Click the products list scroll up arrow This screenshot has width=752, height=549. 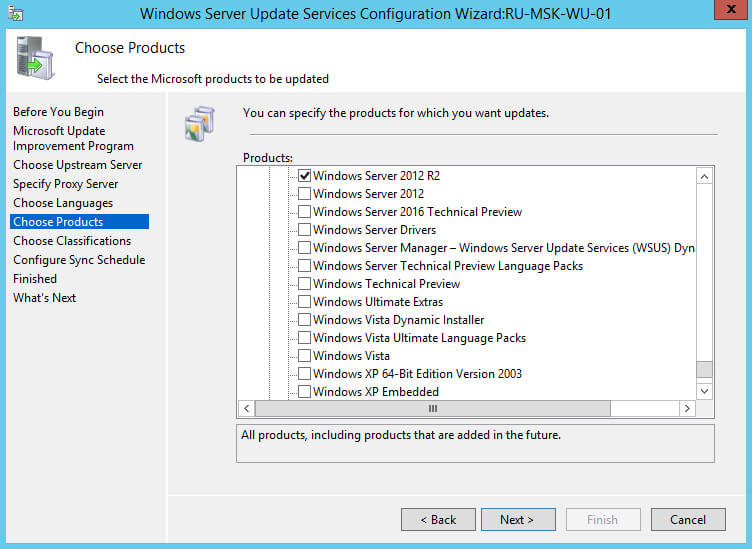coord(704,176)
